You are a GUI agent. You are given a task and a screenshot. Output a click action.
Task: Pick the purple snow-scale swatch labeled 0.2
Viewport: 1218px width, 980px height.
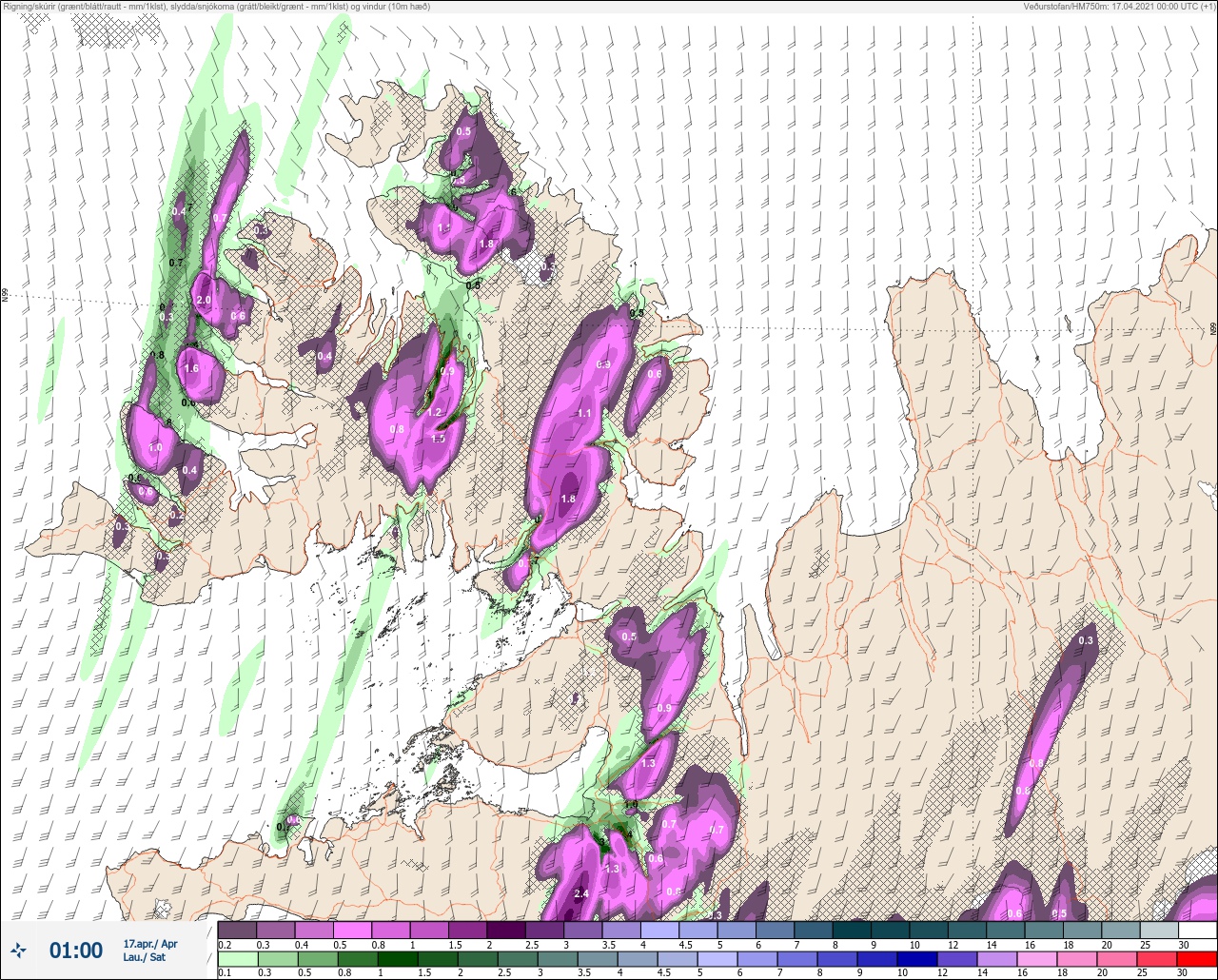pyautogui.click(x=238, y=929)
